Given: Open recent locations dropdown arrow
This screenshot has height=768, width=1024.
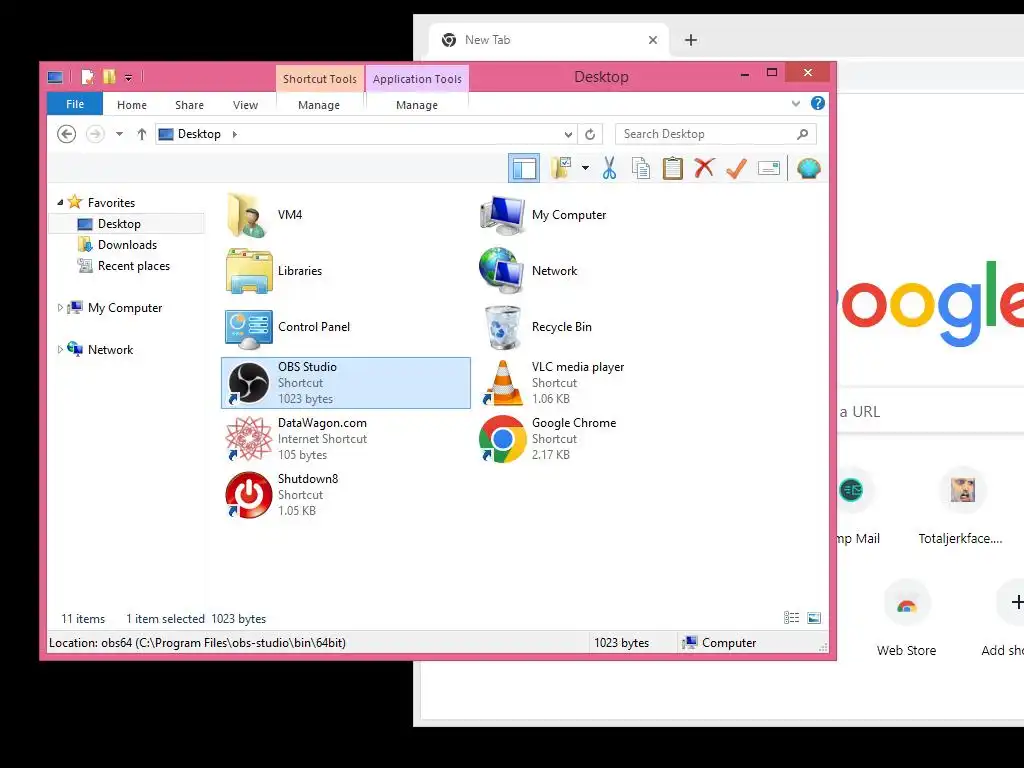Looking at the screenshot, I should 119,134.
